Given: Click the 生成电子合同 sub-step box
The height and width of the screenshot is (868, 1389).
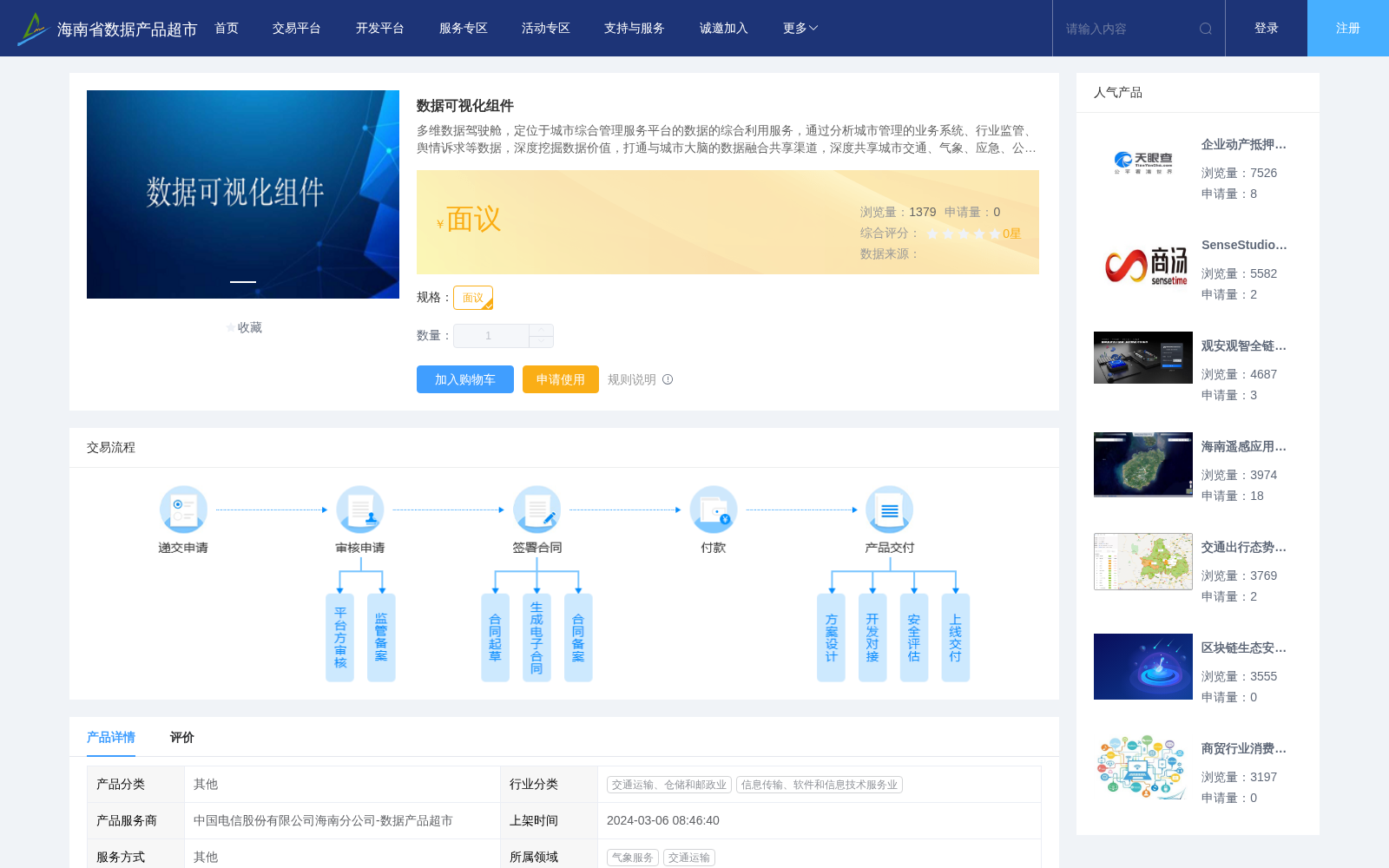Looking at the screenshot, I should point(537,638).
